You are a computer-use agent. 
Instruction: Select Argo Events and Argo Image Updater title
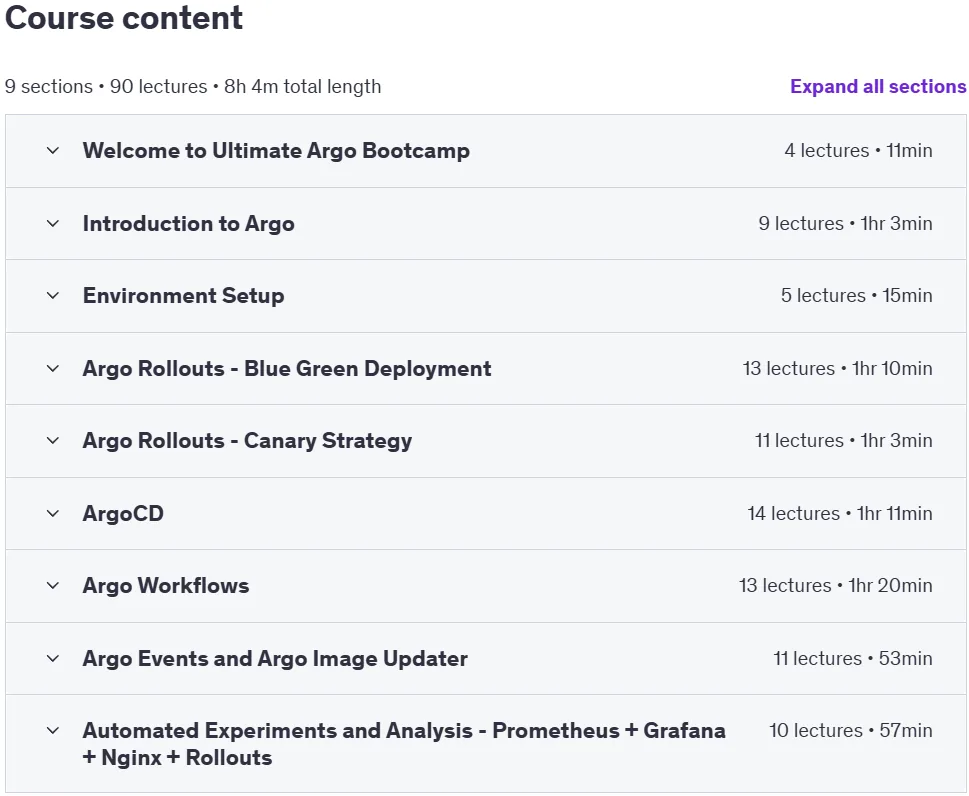(275, 658)
